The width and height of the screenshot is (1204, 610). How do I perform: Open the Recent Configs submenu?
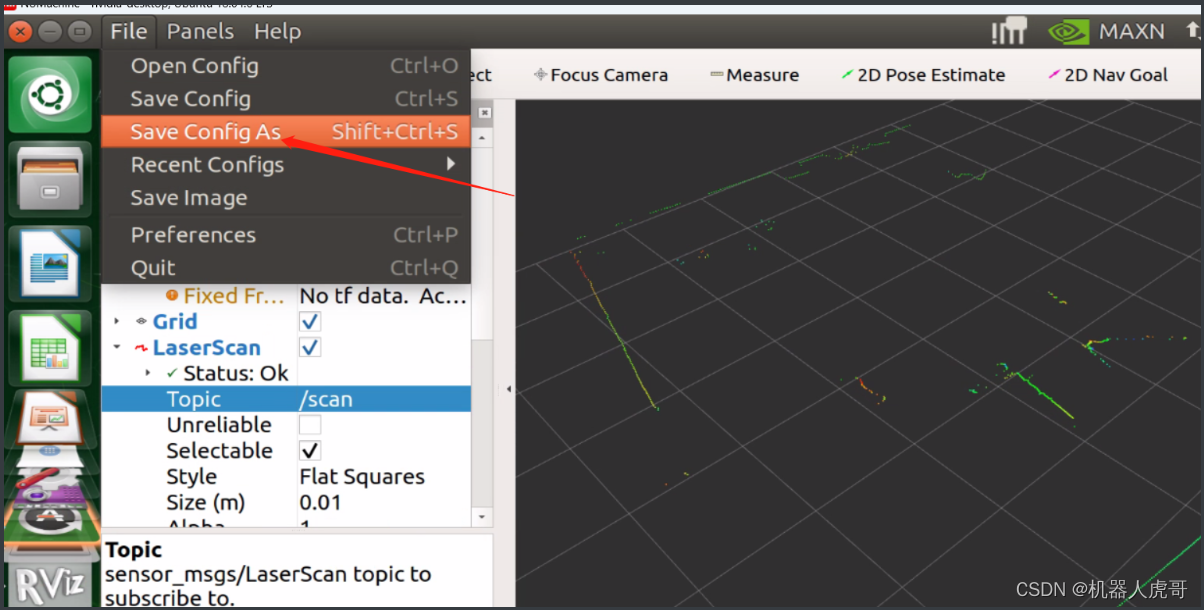point(286,165)
